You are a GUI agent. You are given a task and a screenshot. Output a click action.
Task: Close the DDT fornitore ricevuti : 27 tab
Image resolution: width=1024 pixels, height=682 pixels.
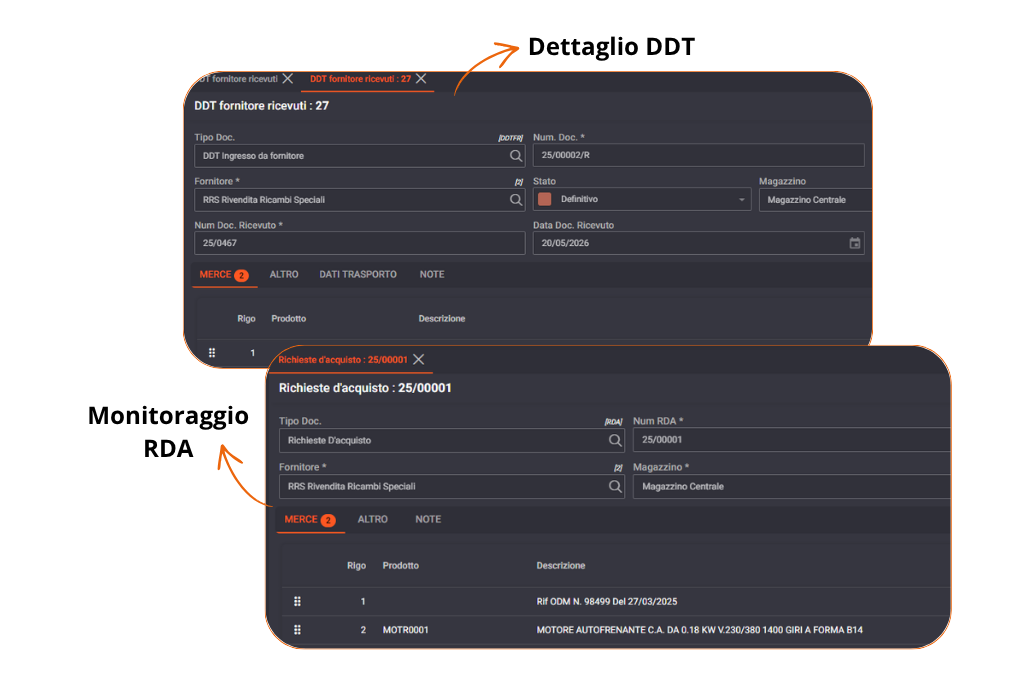click(421, 78)
